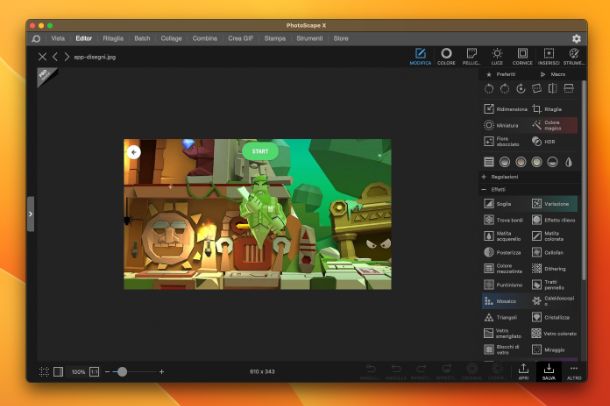Select the HDR tool
Viewport: 610px width, 406px height.
pyautogui.click(x=543, y=142)
